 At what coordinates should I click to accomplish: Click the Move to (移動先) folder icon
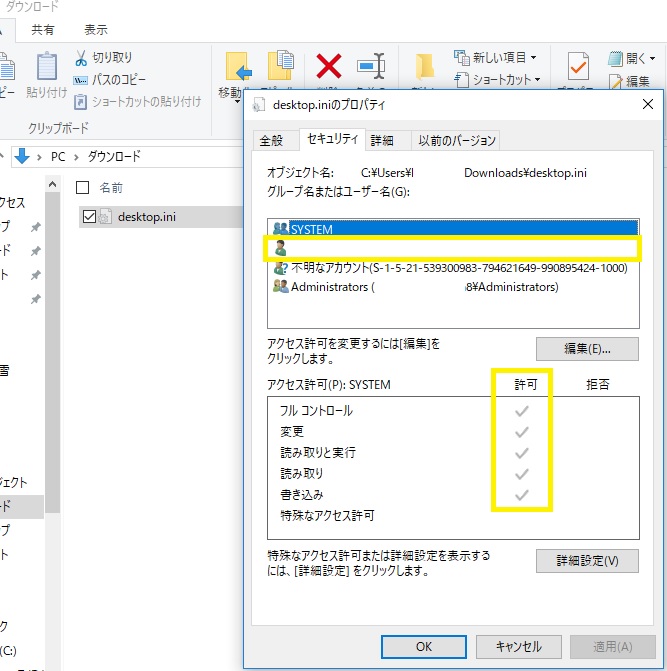coord(238,68)
